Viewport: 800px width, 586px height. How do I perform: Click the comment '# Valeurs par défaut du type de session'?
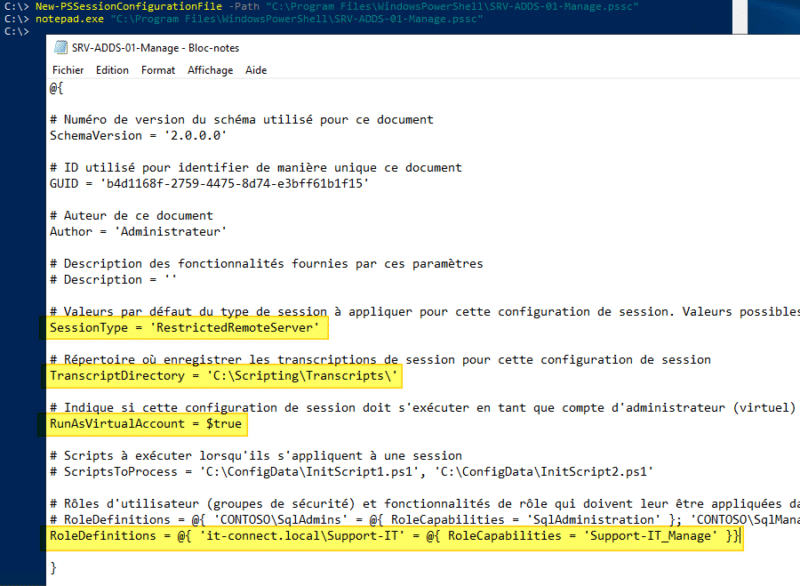424,312
